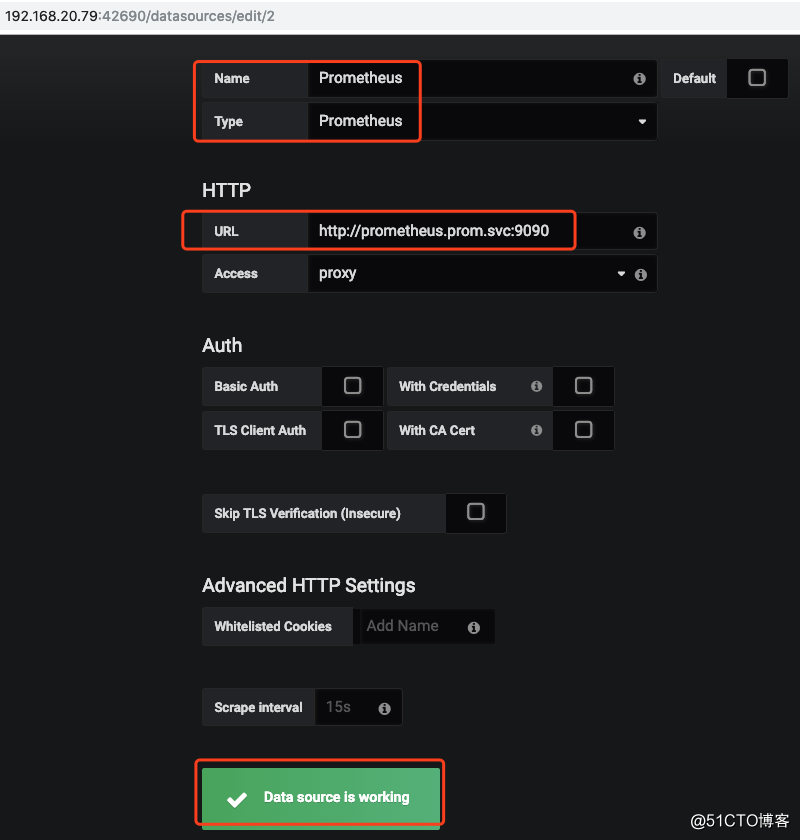The height and width of the screenshot is (840, 800).
Task: Click the With CA Cert info icon
Action: click(536, 430)
